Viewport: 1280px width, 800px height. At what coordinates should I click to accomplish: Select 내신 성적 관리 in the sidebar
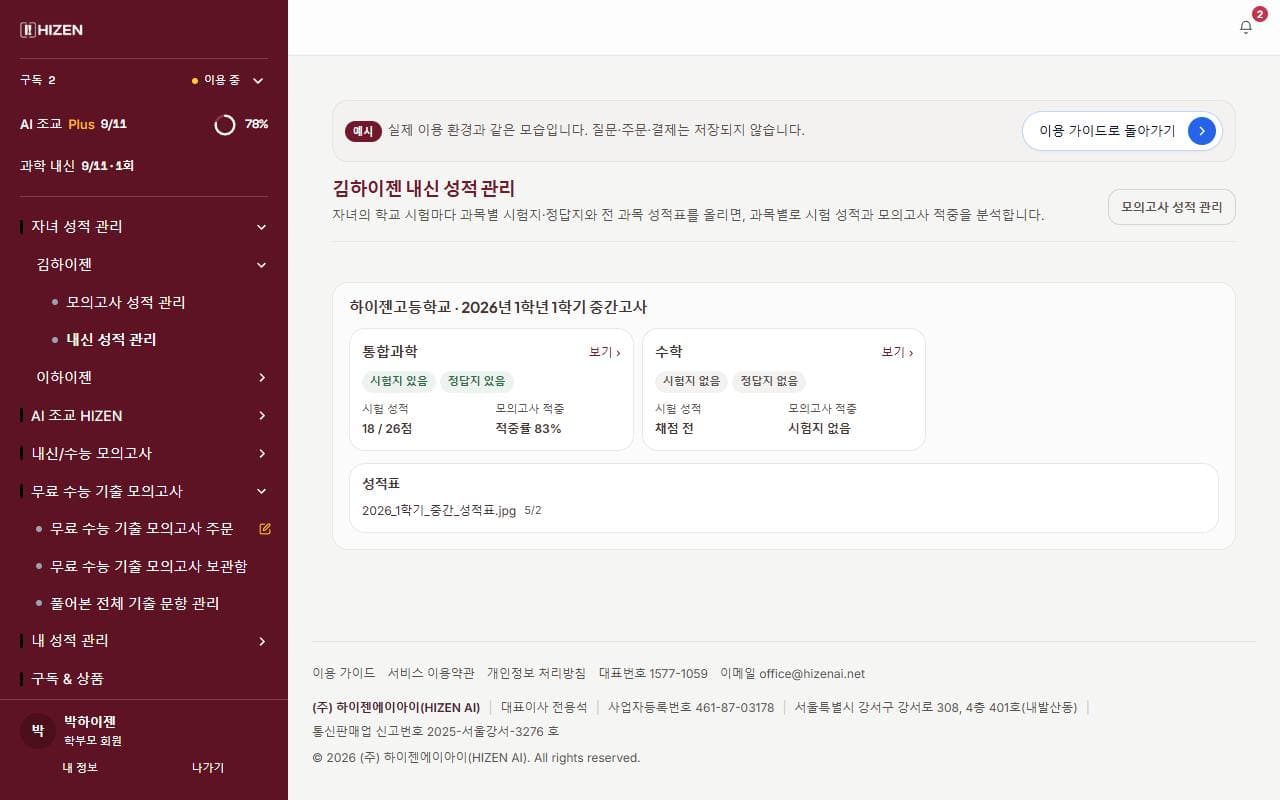pyautogui.click(x=111, y=339)
